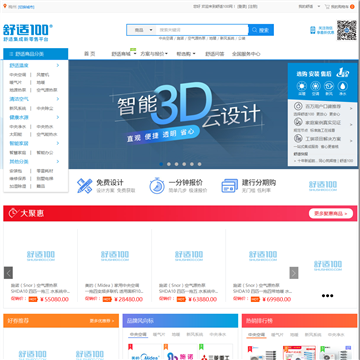Viewport: 360px width, 360px height.
Task: Switch to 暖气片 tab under 品牌风向标
Action: tap(159, 334)
